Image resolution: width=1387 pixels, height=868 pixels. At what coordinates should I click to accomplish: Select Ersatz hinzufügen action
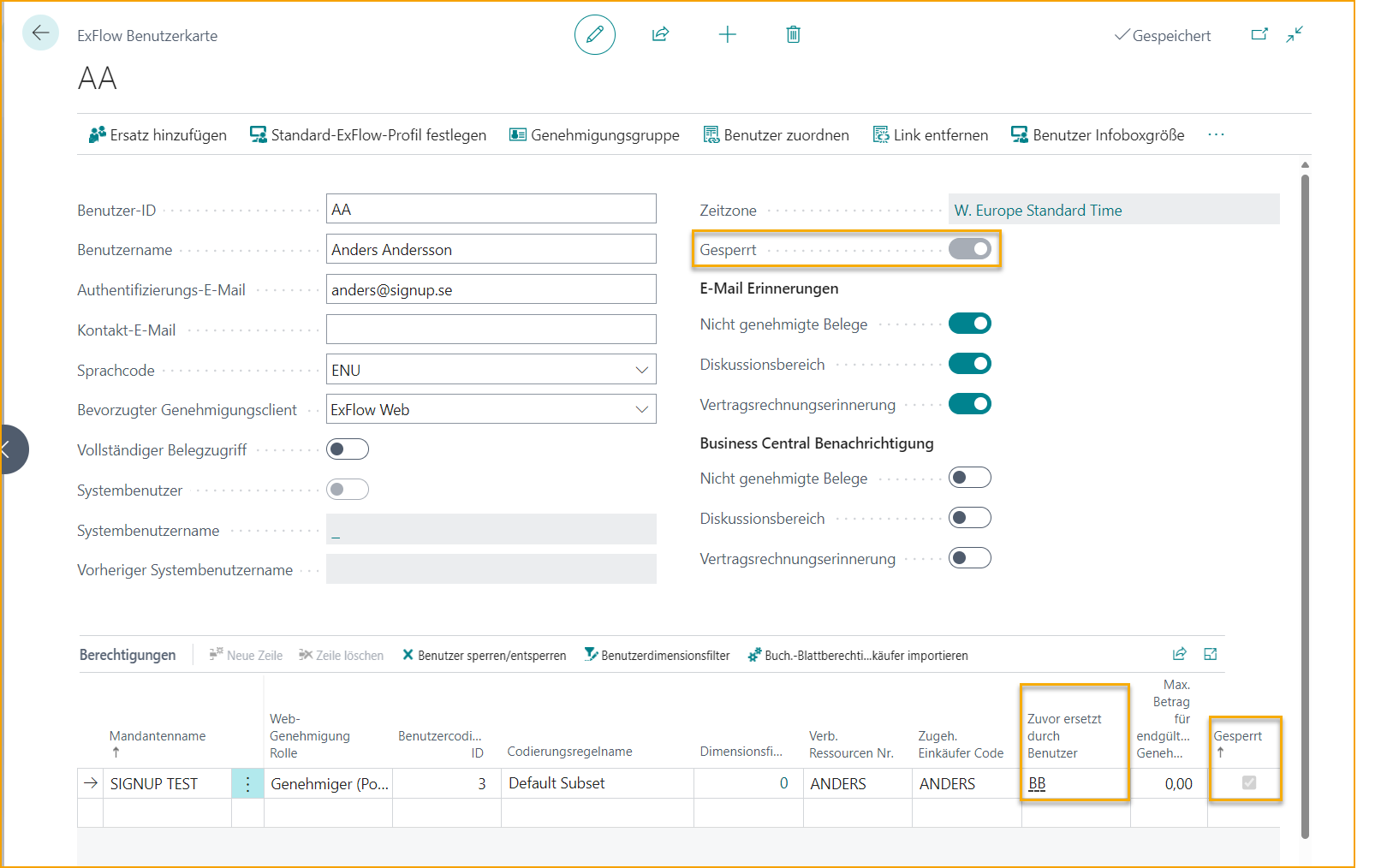point(158,134)
